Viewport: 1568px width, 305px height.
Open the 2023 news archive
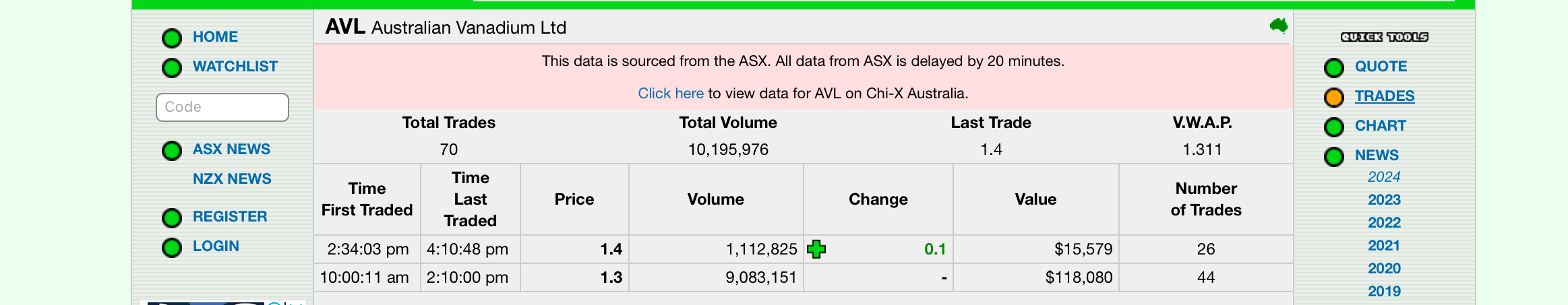[1384, 200]
